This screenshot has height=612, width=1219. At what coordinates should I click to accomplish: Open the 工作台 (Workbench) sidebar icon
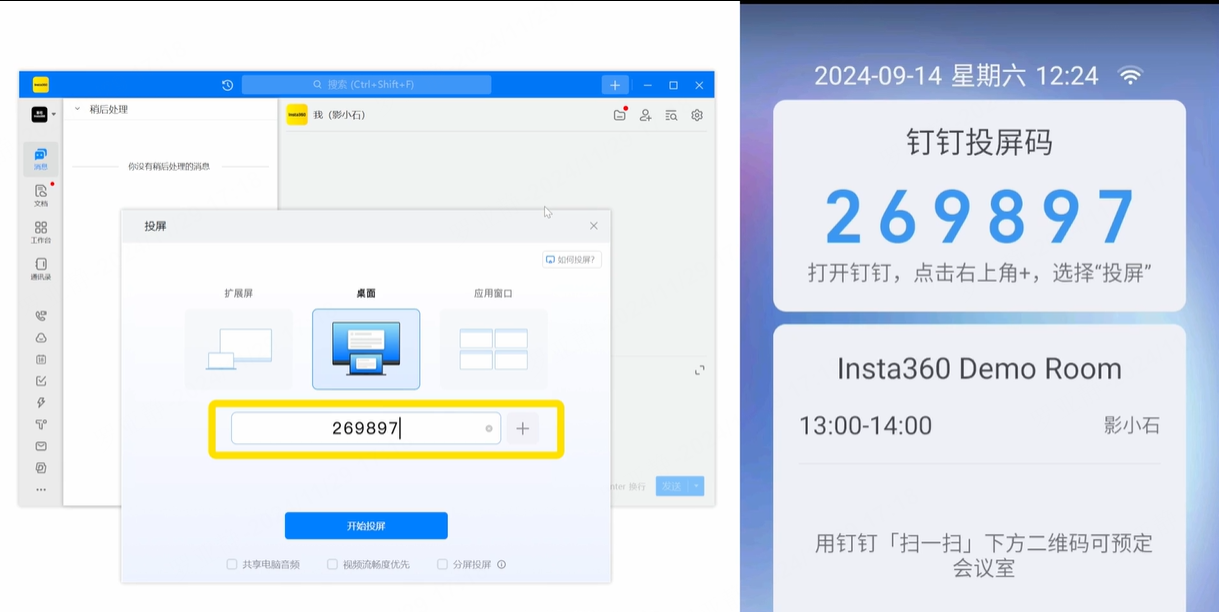(41, 231)
